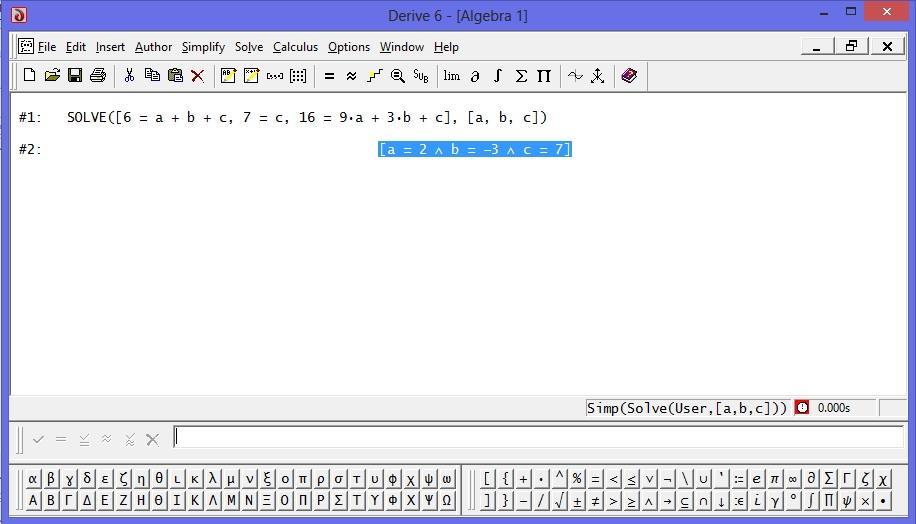Insert infinity ∞ symbol from palette
Viewport: 916px width, 524px height.
pos(793,479)
